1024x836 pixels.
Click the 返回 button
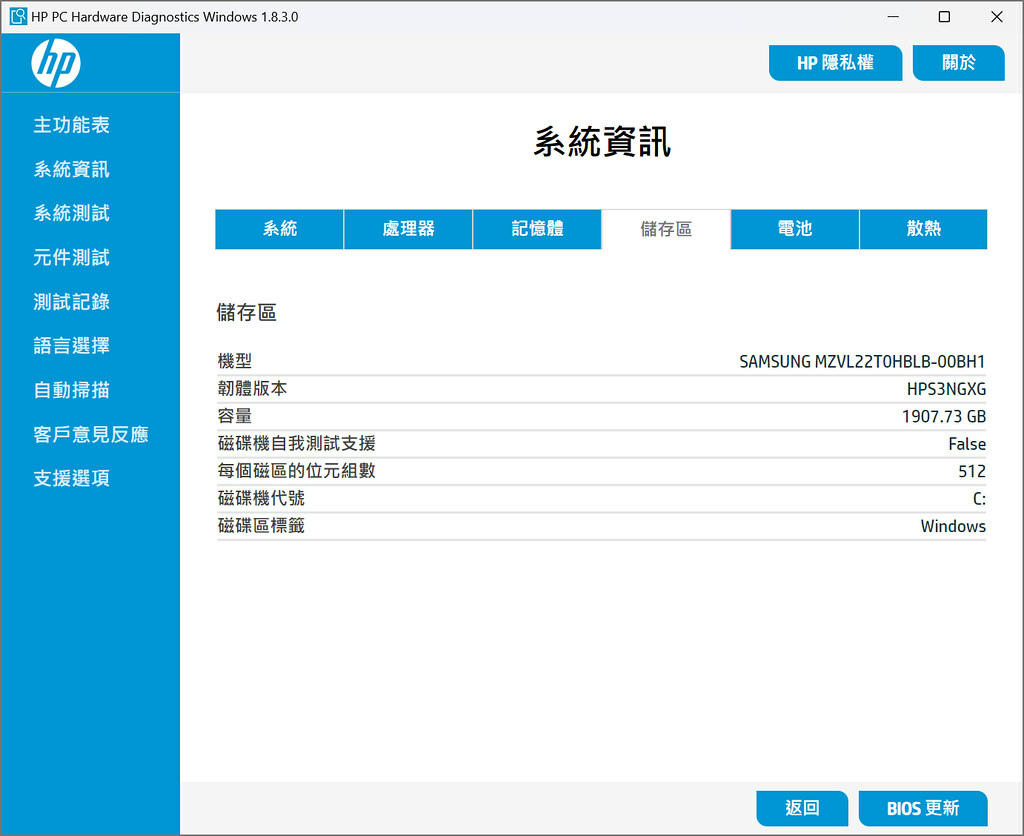802,808
